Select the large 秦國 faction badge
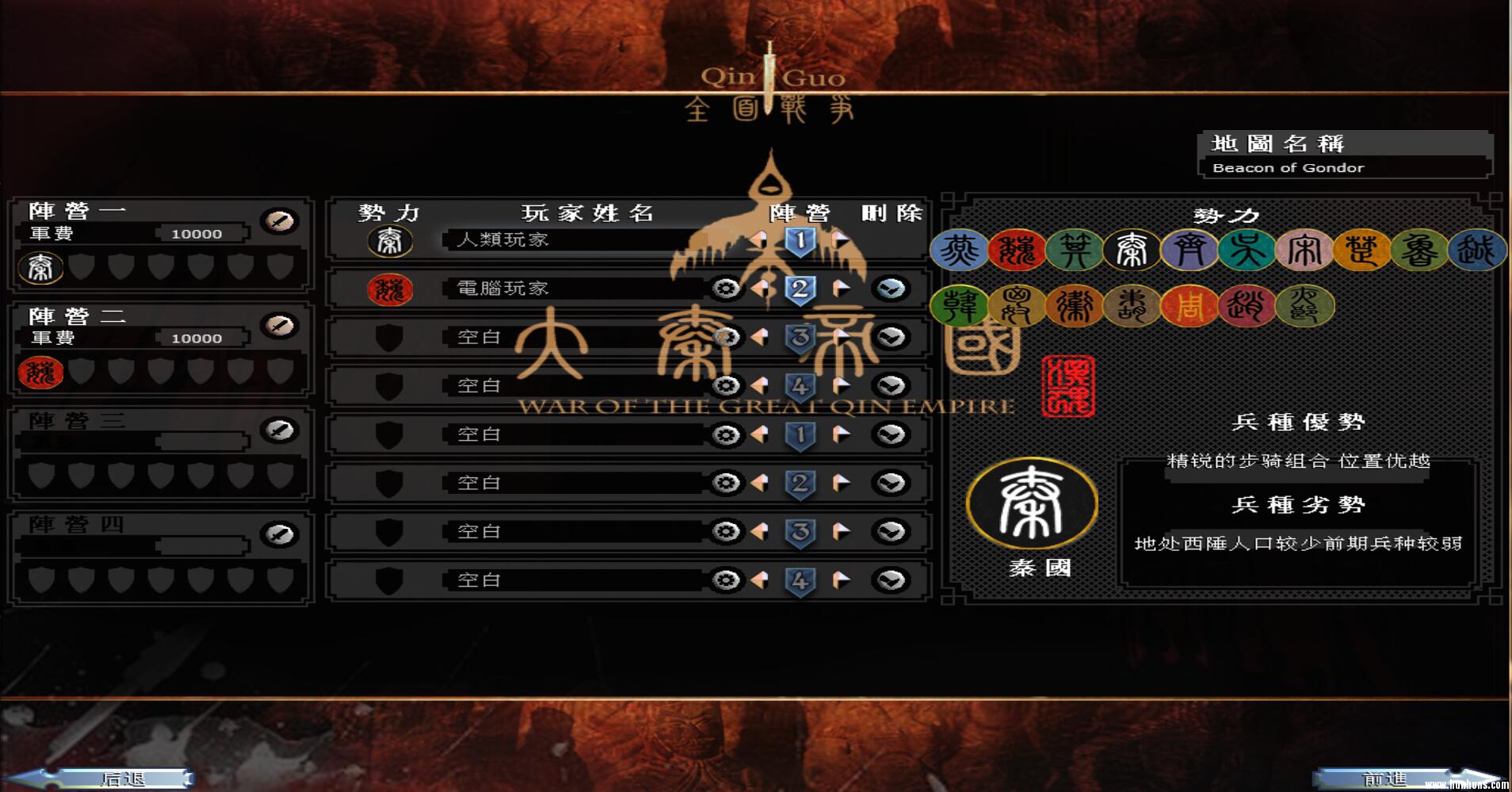 pyautogui.click(x=1032, y=503)
